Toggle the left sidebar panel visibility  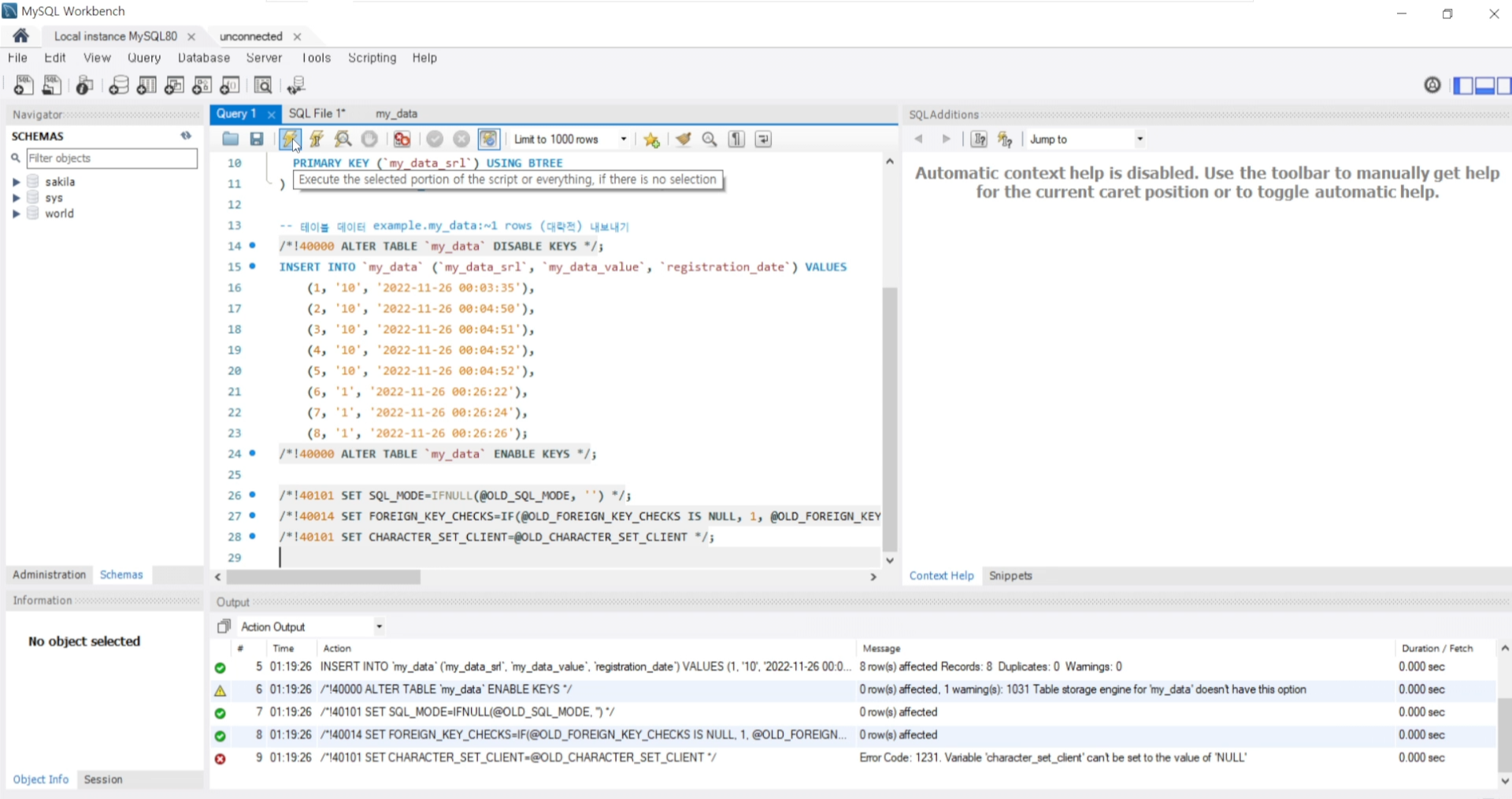[1463, 86]
